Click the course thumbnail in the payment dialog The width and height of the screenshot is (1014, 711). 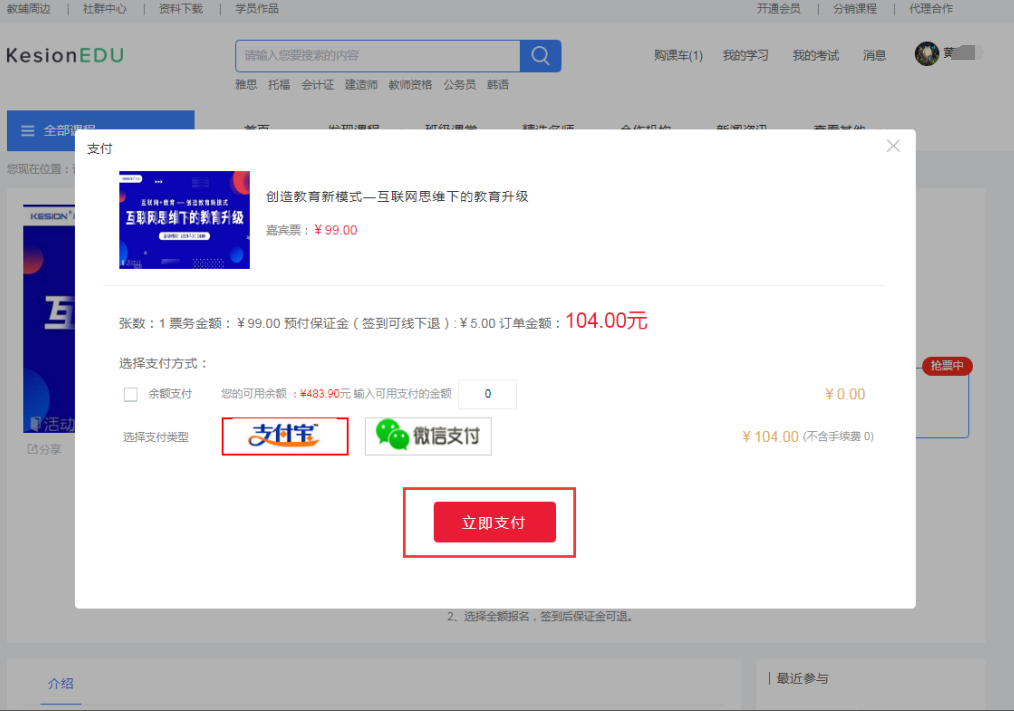184,220
